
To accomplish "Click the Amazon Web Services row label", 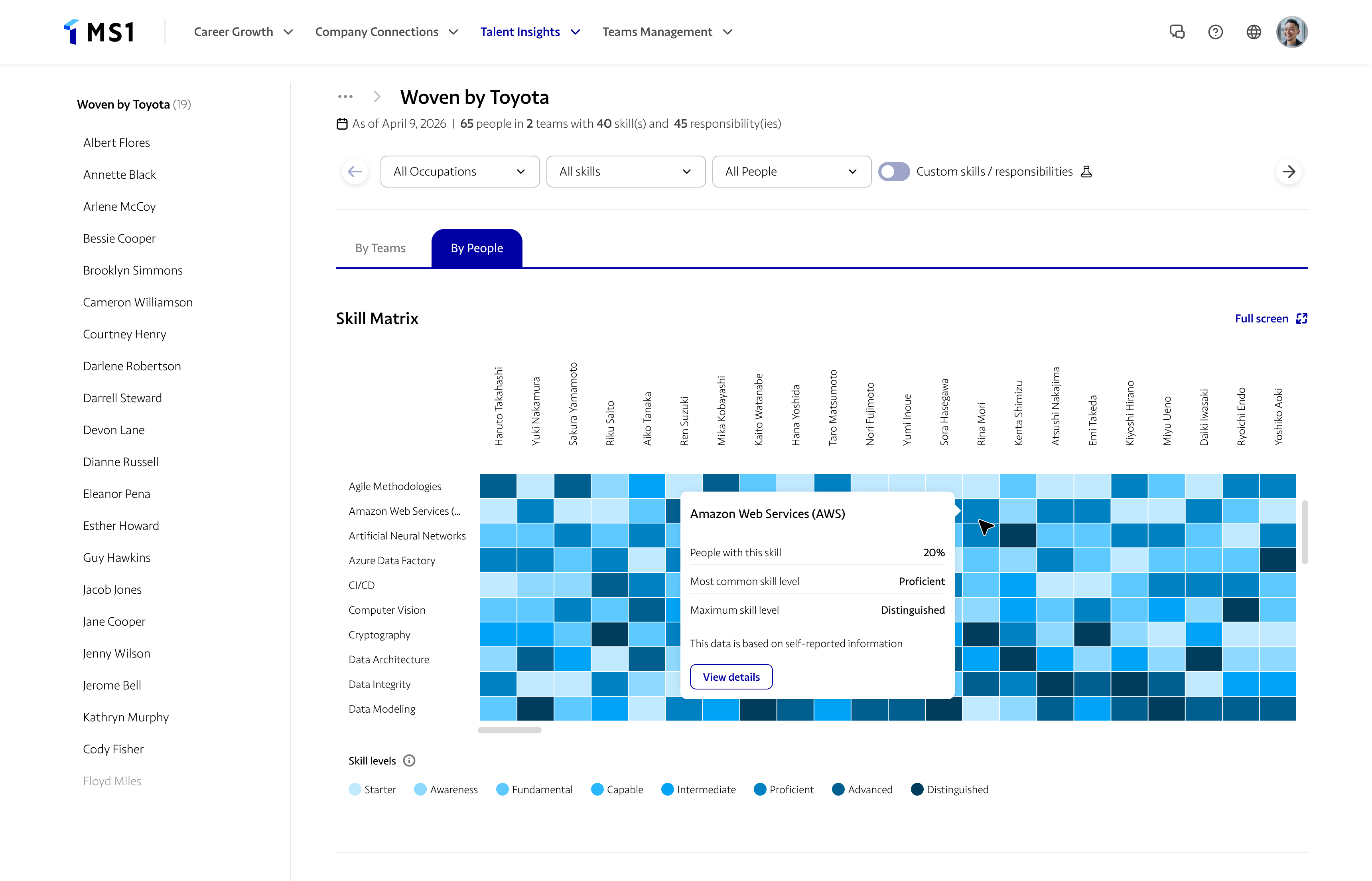I will [x=405, y=511].
